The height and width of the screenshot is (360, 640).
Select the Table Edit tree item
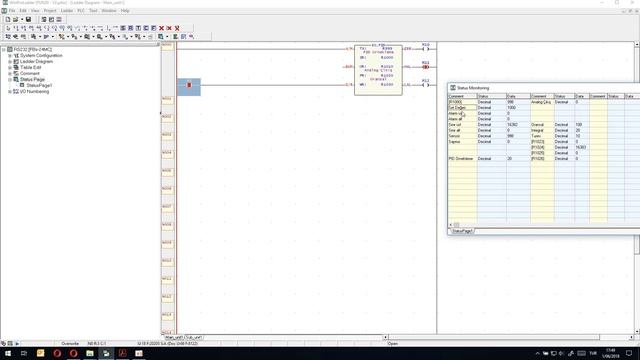point(31,67)
